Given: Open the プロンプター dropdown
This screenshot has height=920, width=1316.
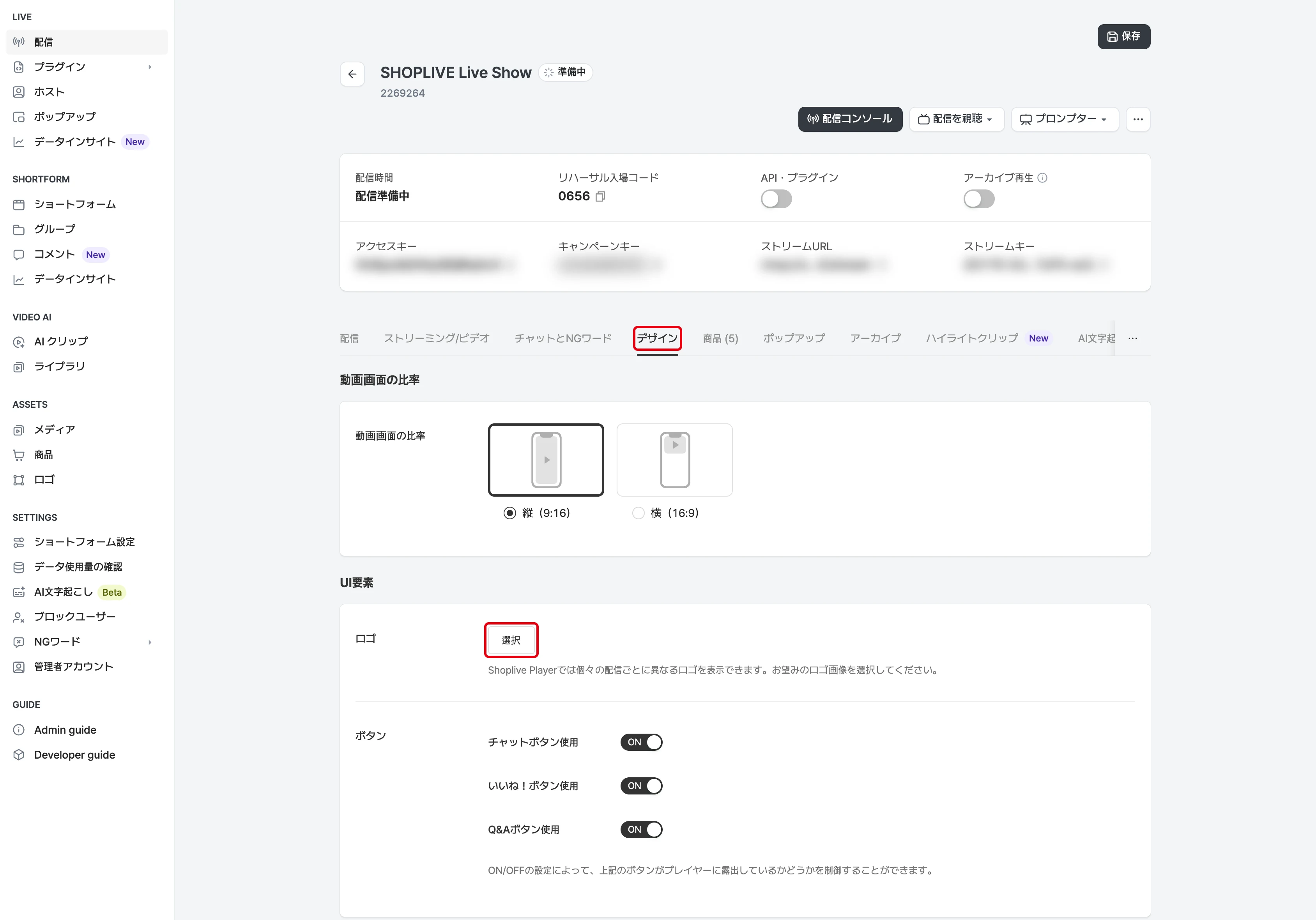Looking at the screenshot, I should 1065,119.
